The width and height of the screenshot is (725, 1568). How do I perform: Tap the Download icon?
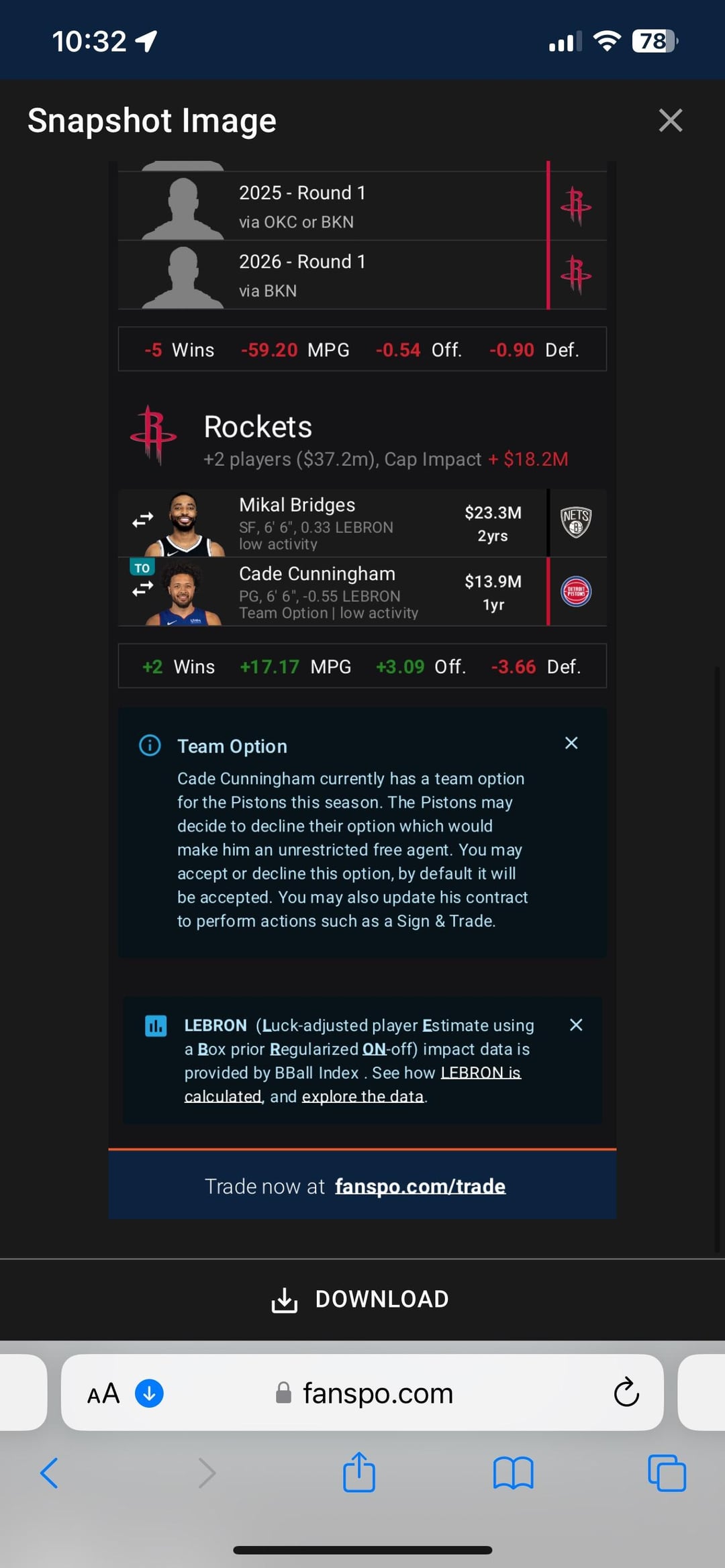point(285,1300)
